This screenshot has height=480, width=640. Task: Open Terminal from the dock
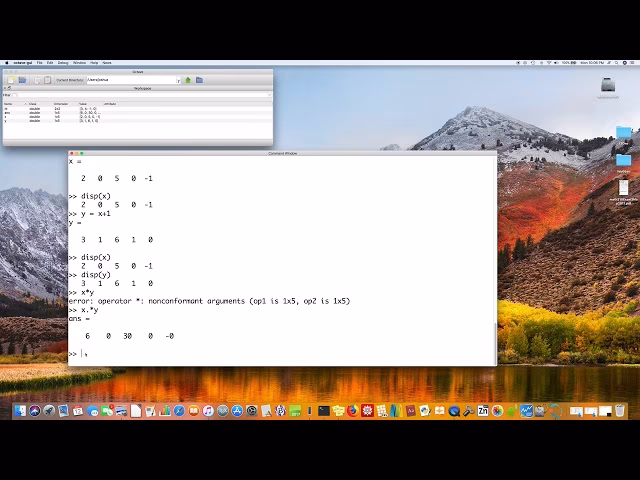[x=324, y=411]
